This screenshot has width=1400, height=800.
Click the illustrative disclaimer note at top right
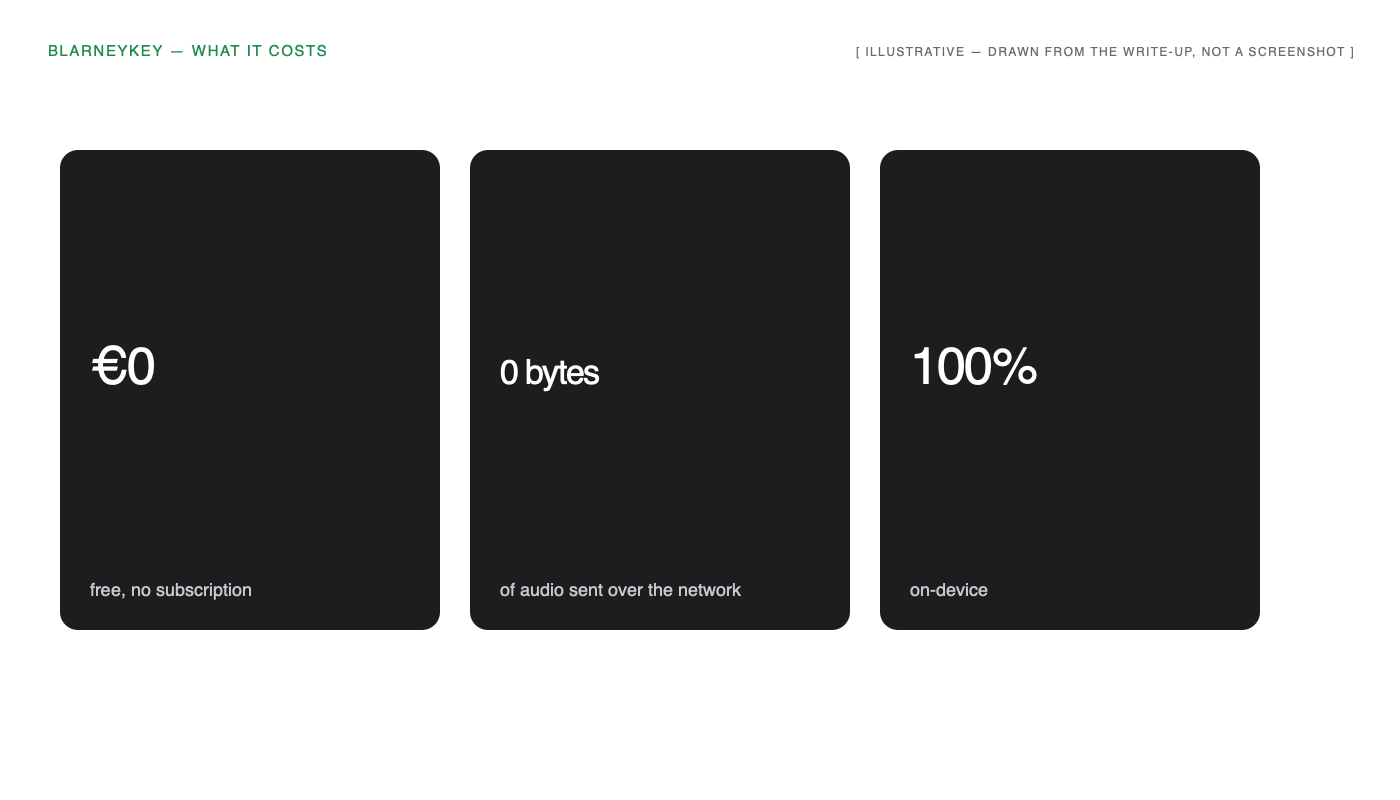[1105, 52]
